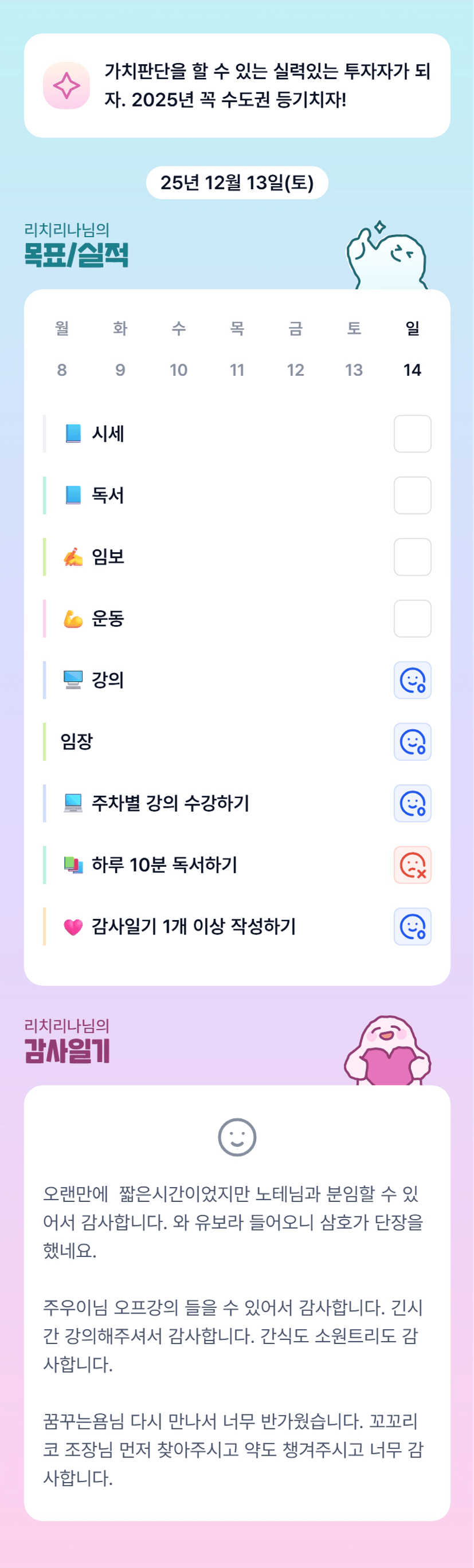Click the gray smiley face in 감사일기 card
The height and width of the screenshot is (1568, 474).
click(x=237, y=1137)
